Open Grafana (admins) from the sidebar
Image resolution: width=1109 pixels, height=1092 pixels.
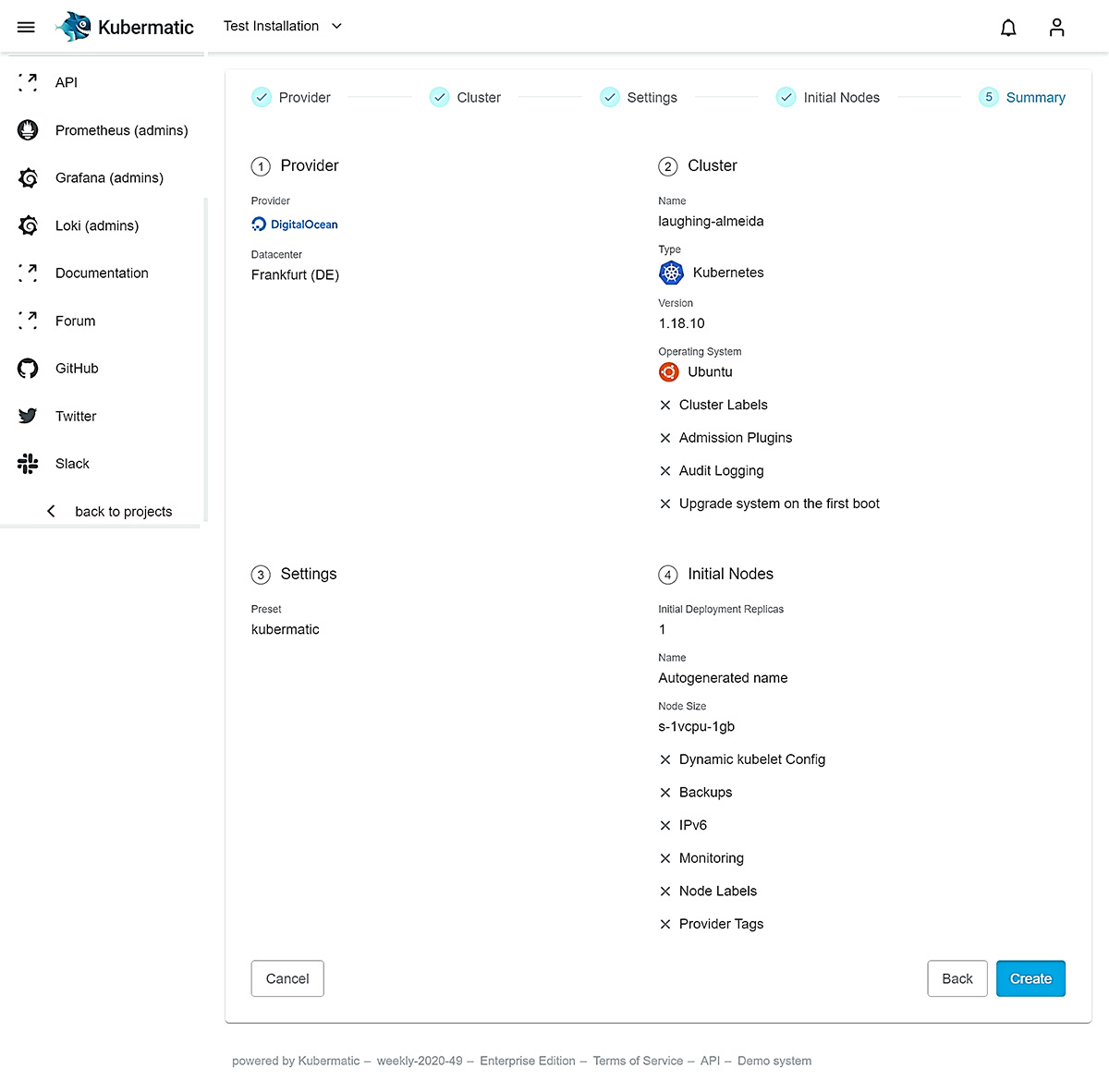tap(108, 177)
